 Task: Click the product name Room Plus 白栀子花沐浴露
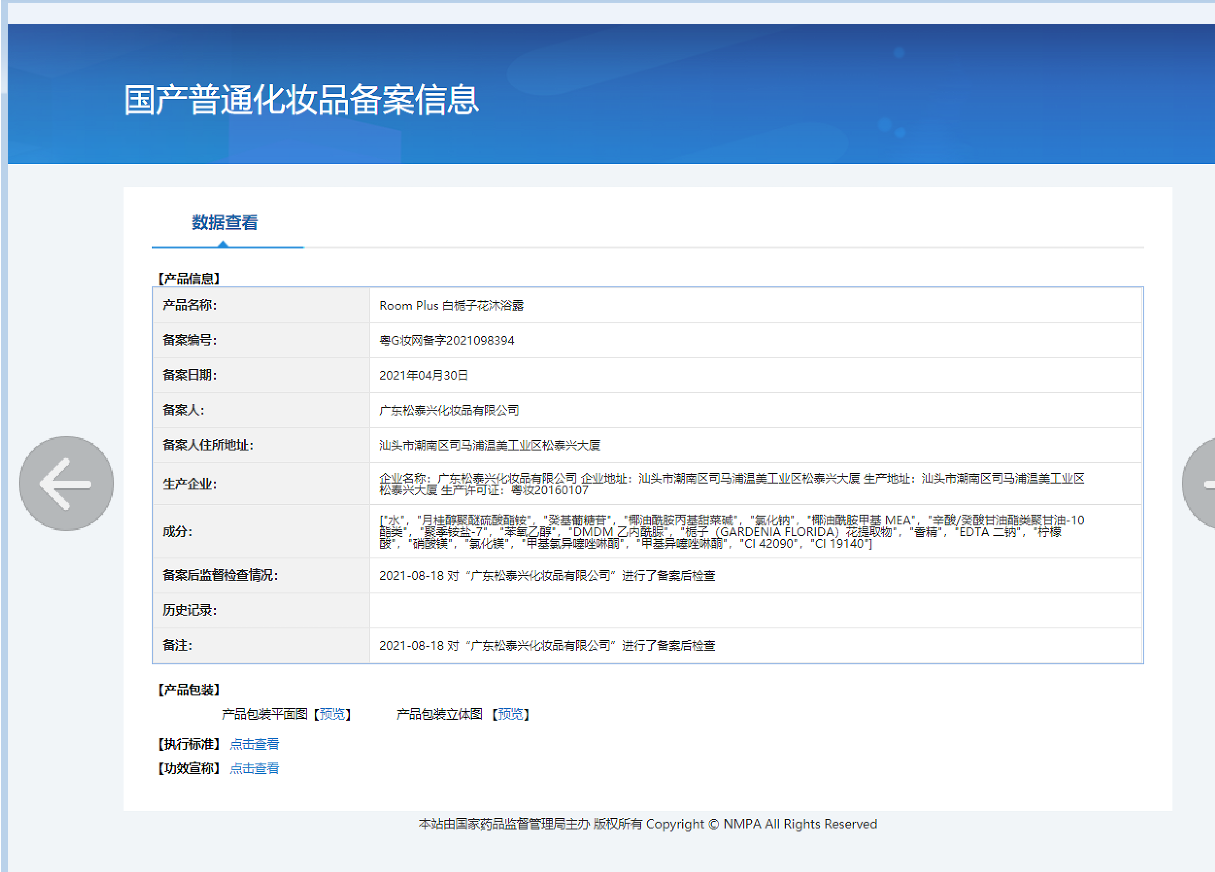(x=451, y=305)
